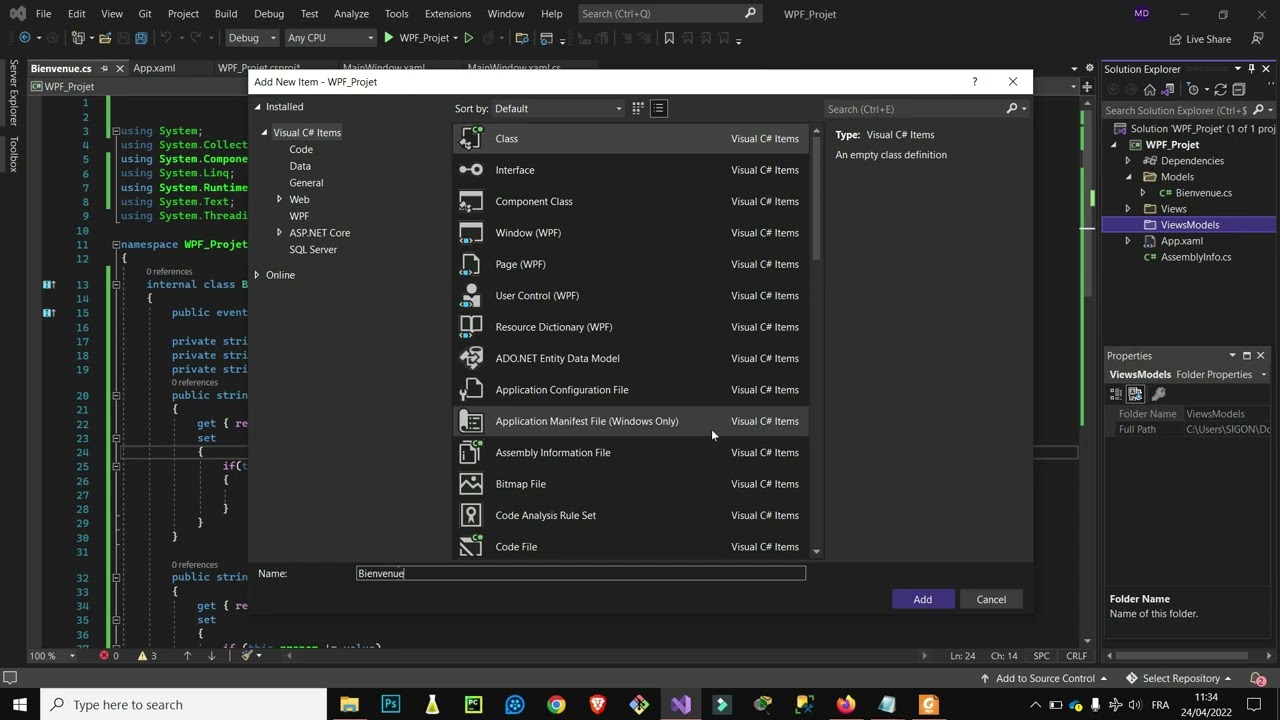Choose Application Manifest File template
This screenshot has width=1280, height=720.
pyautogui.click(x=631, y=421)
